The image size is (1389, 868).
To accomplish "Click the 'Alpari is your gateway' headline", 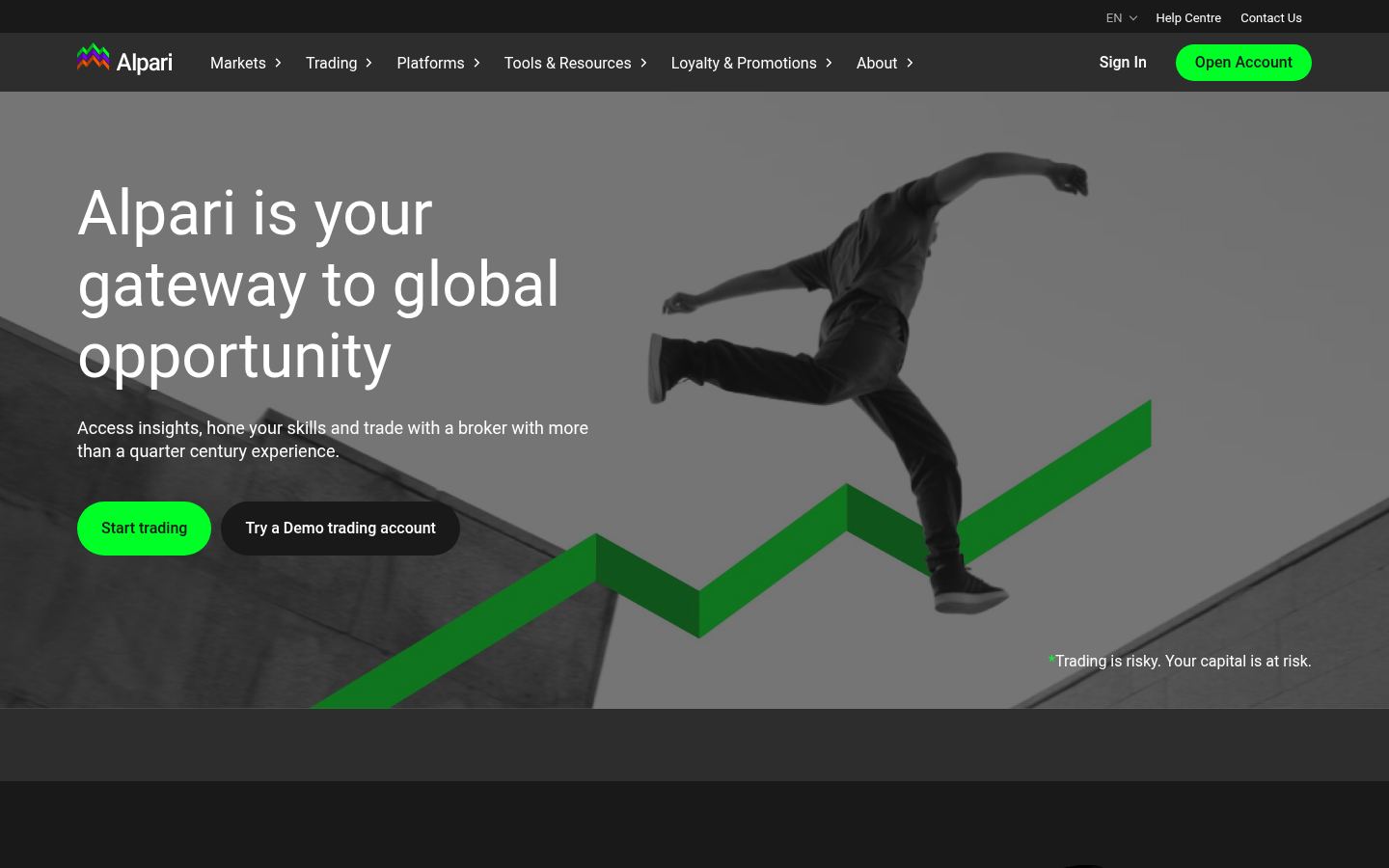I will pyautogui.click(x=318, y=285).
